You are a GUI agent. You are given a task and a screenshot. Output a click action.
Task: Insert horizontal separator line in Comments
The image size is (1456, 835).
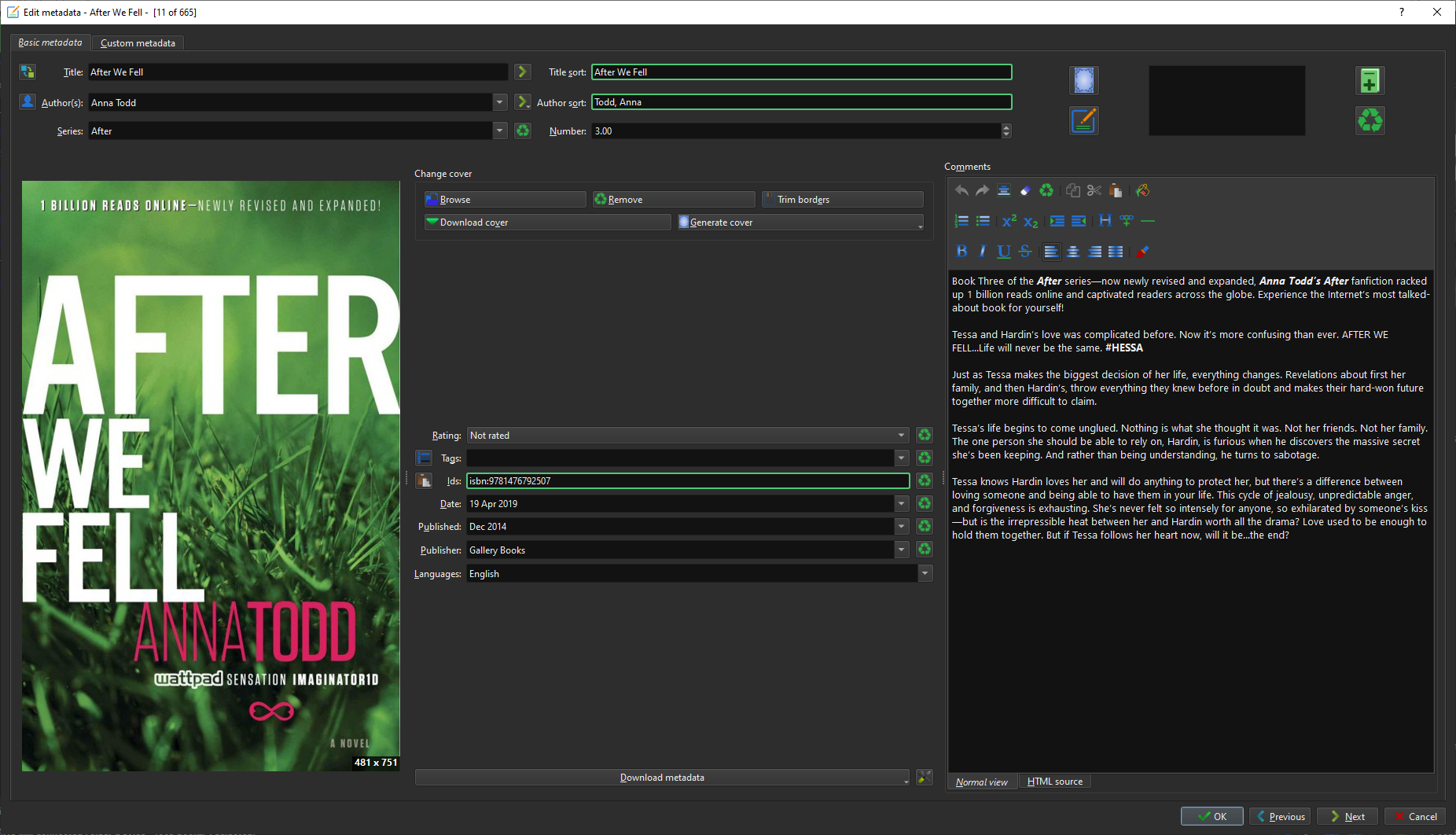point(1148,221)
